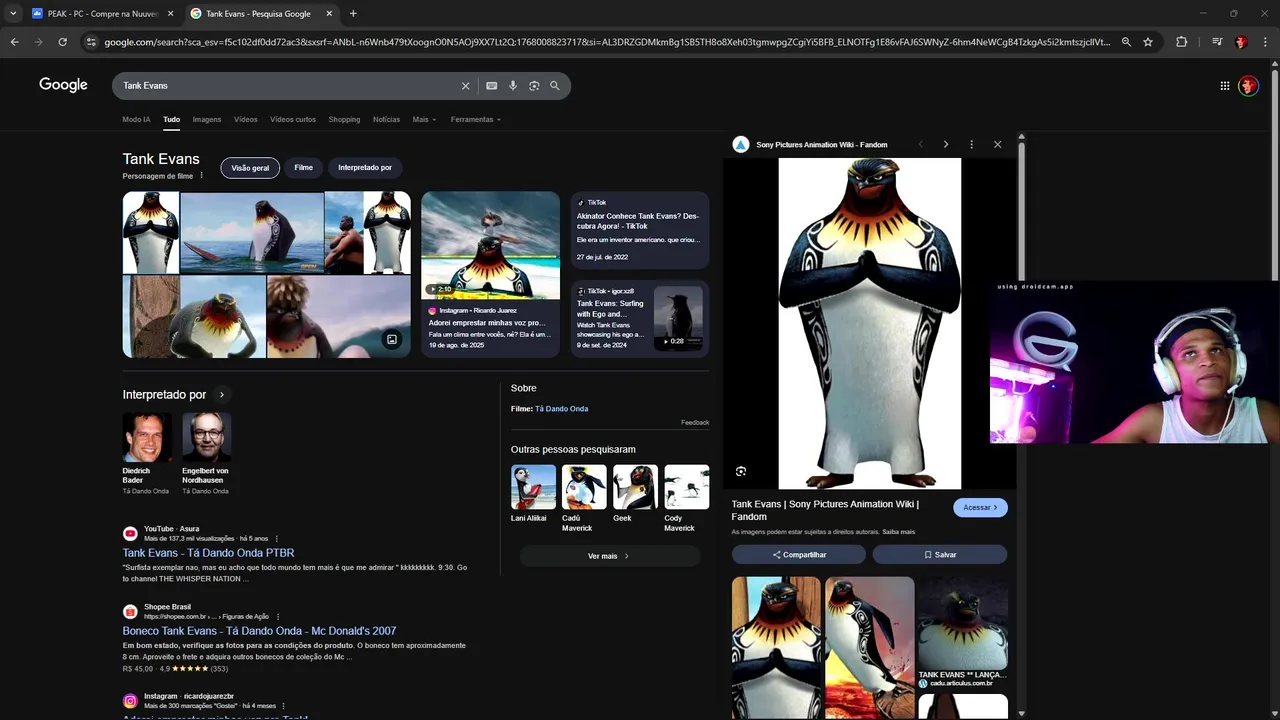Screen dimensions: 1280x720
Task: Search inside image with the lens icon
Action: pos(741,471)
